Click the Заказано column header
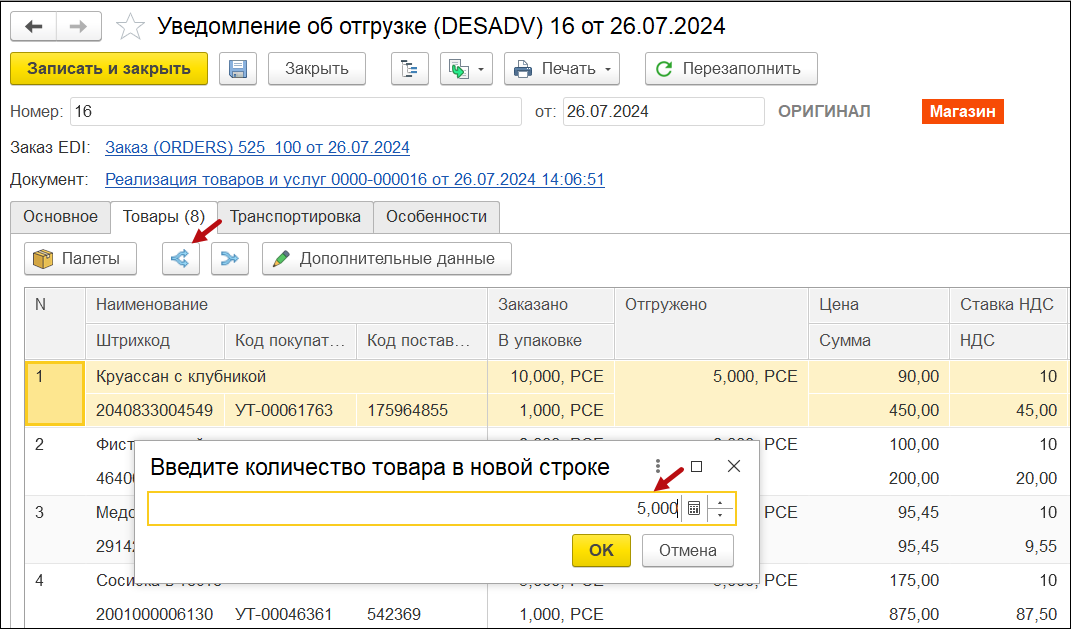1071x629 pixels. (x=551, y=305)
